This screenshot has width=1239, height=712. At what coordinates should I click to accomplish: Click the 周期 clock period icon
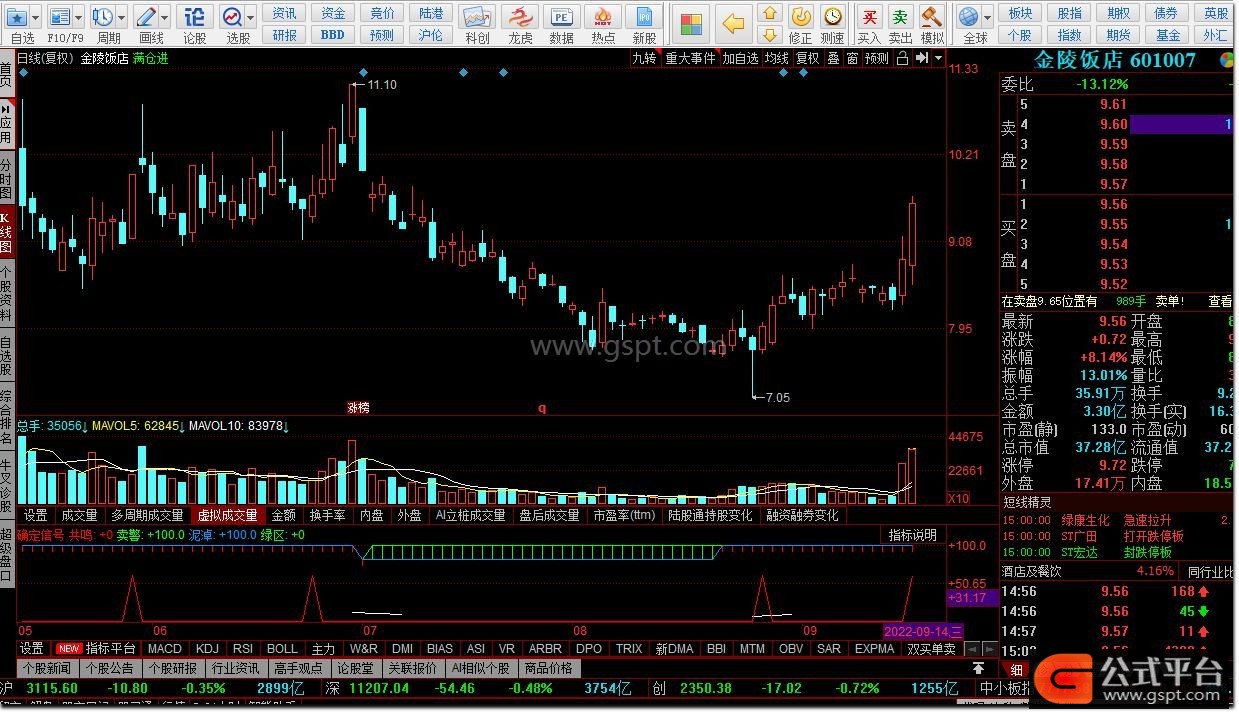(x=103, y=17)
